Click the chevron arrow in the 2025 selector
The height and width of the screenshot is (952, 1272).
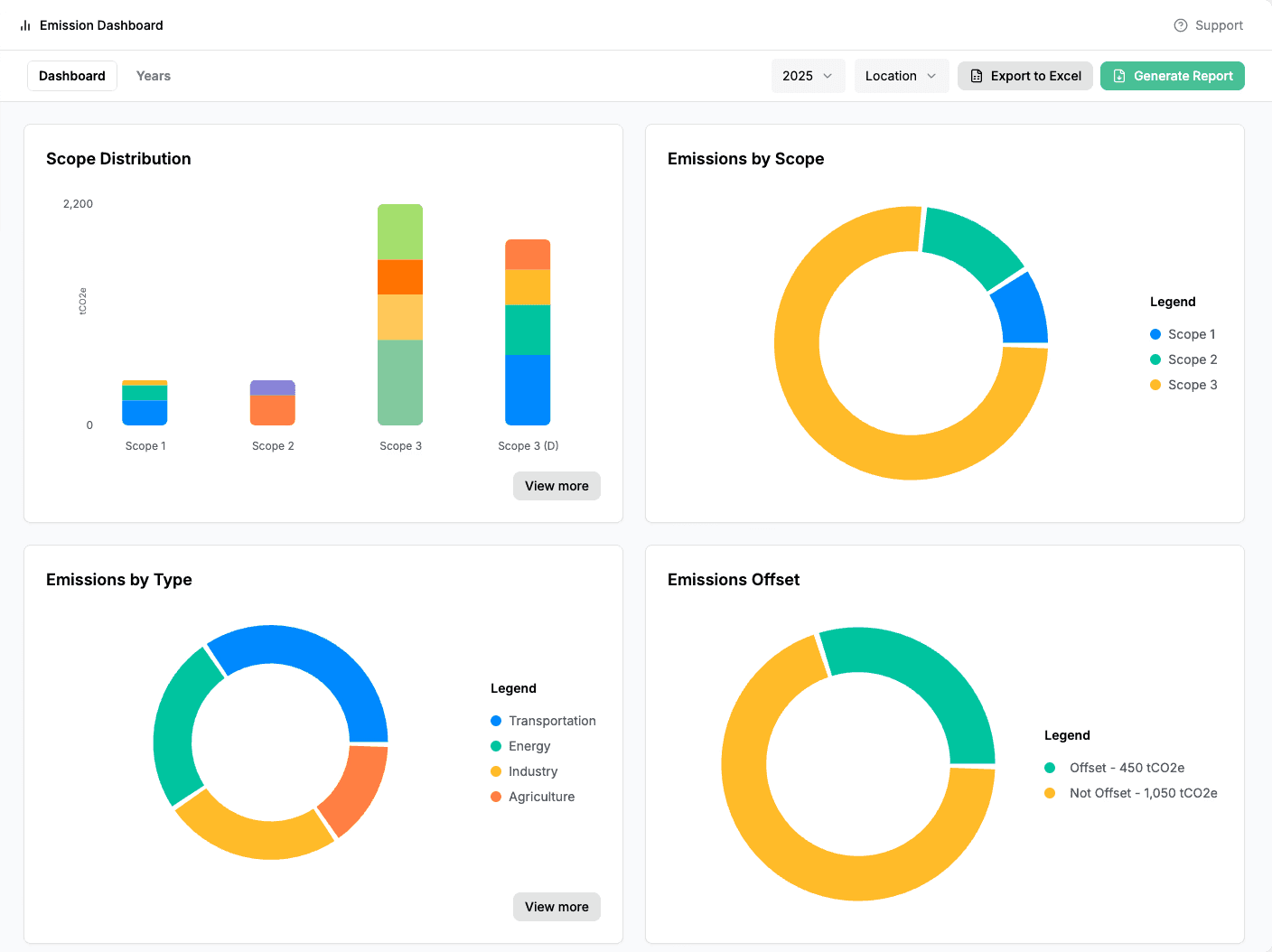pos(828,76)
